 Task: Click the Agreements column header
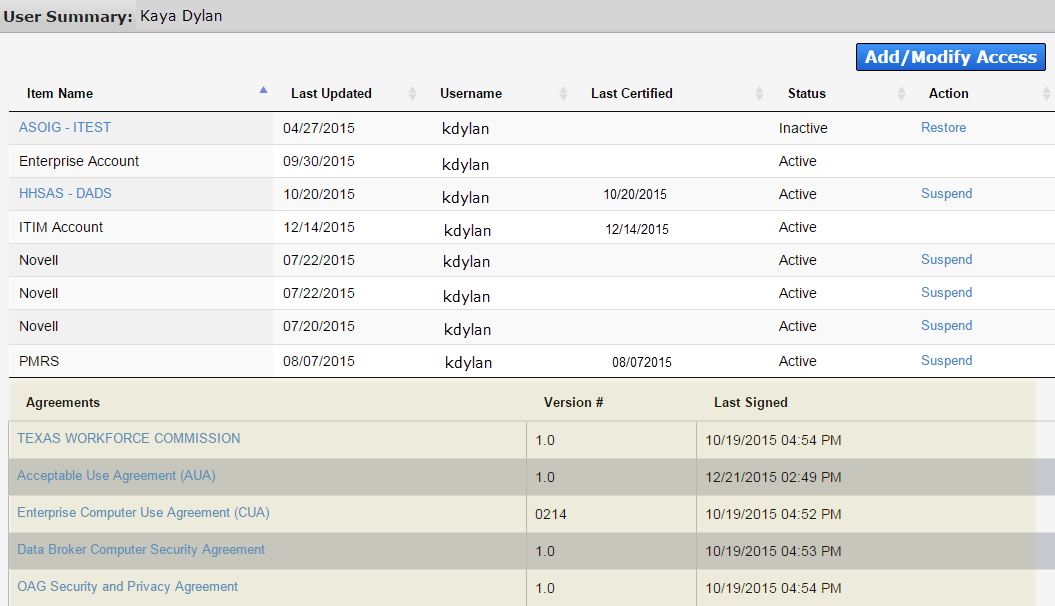pos(63,402)
